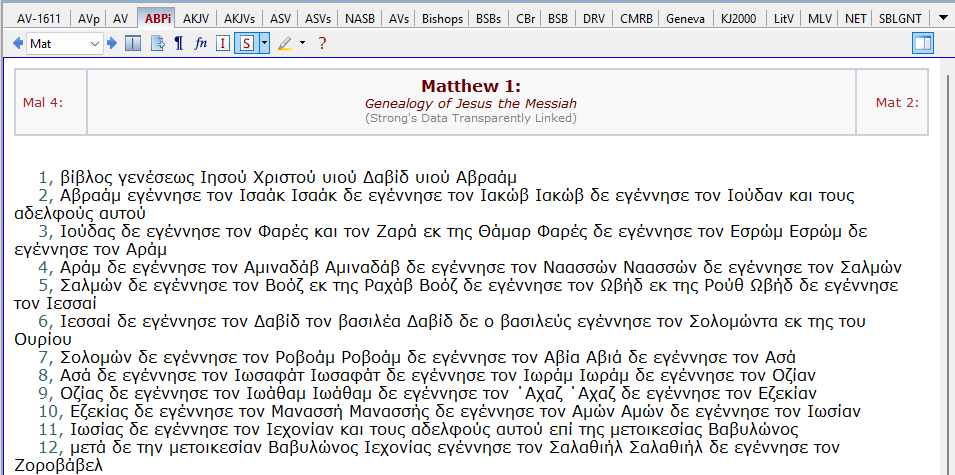Image resolution: width=955 pixels, height=475 pixels.
Task: Open the ASVs version tab
Action: pos(318,19)
